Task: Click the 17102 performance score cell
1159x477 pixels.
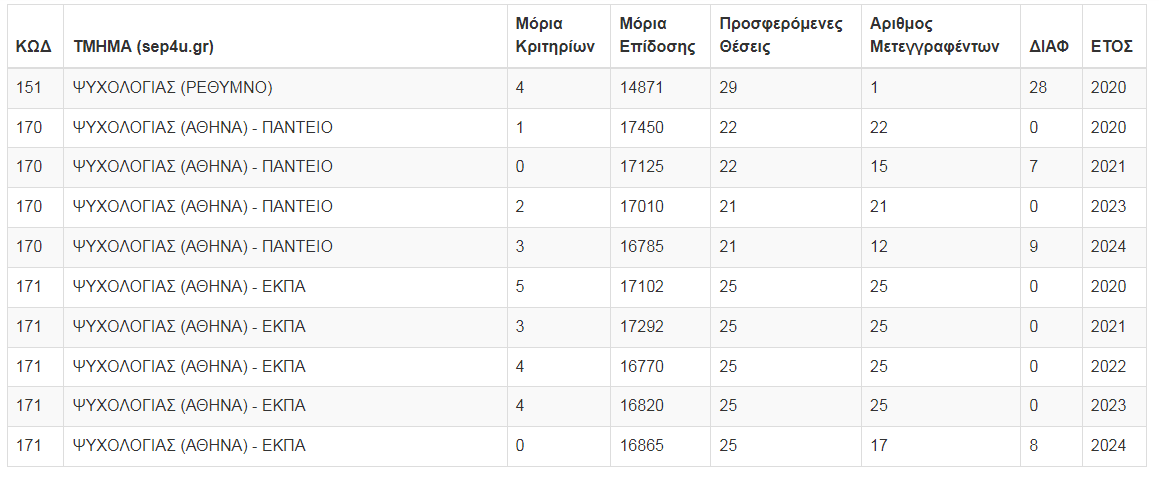Action: (641, 287)
